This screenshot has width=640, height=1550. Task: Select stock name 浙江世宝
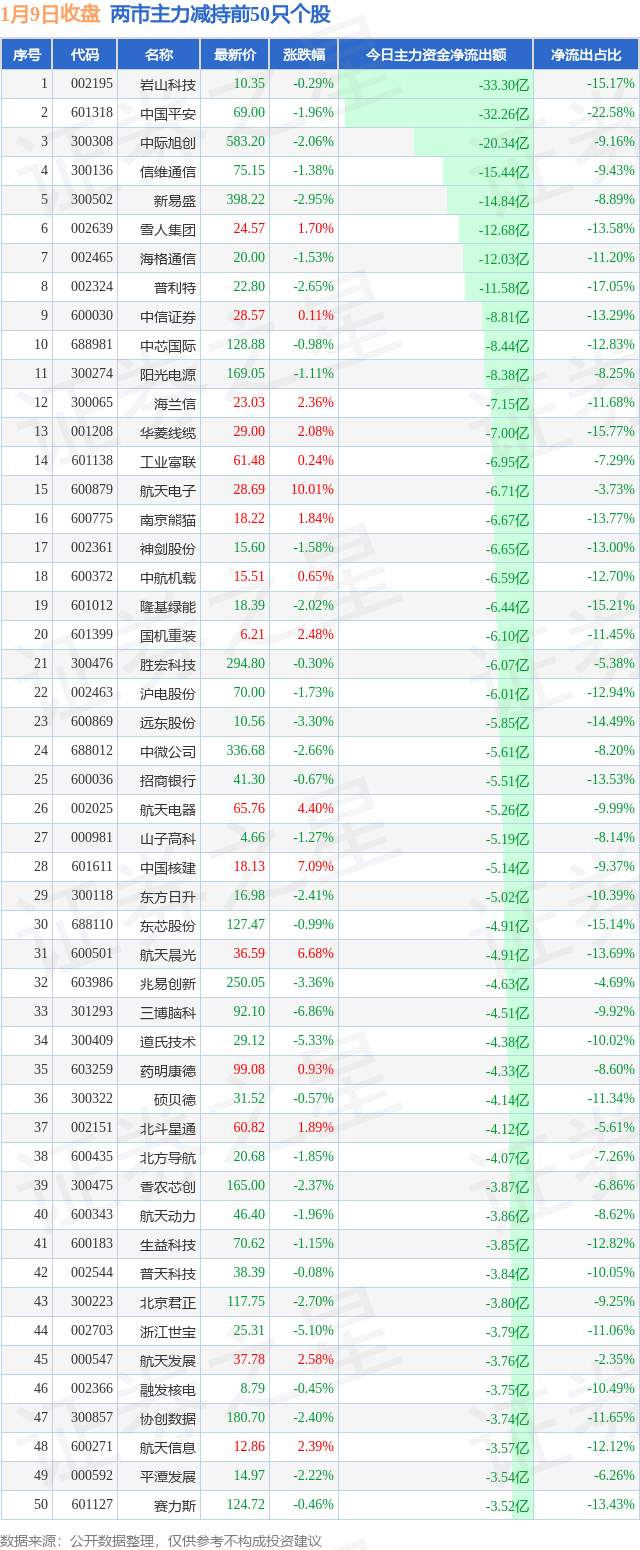(169, 1331)
